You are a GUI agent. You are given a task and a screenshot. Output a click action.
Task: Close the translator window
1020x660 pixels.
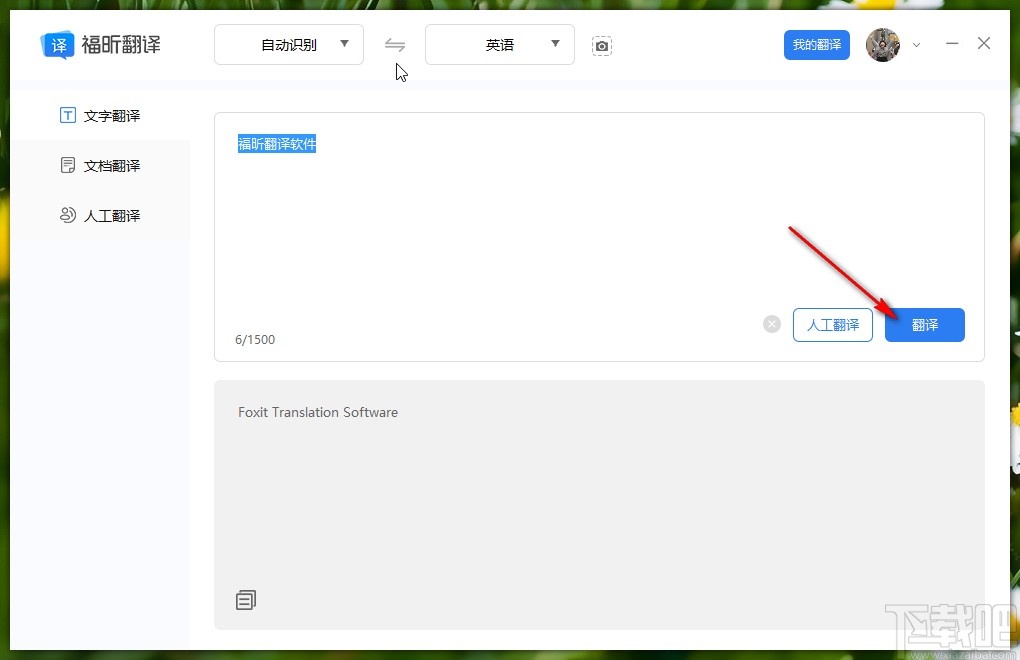click(x=984, y=44)
